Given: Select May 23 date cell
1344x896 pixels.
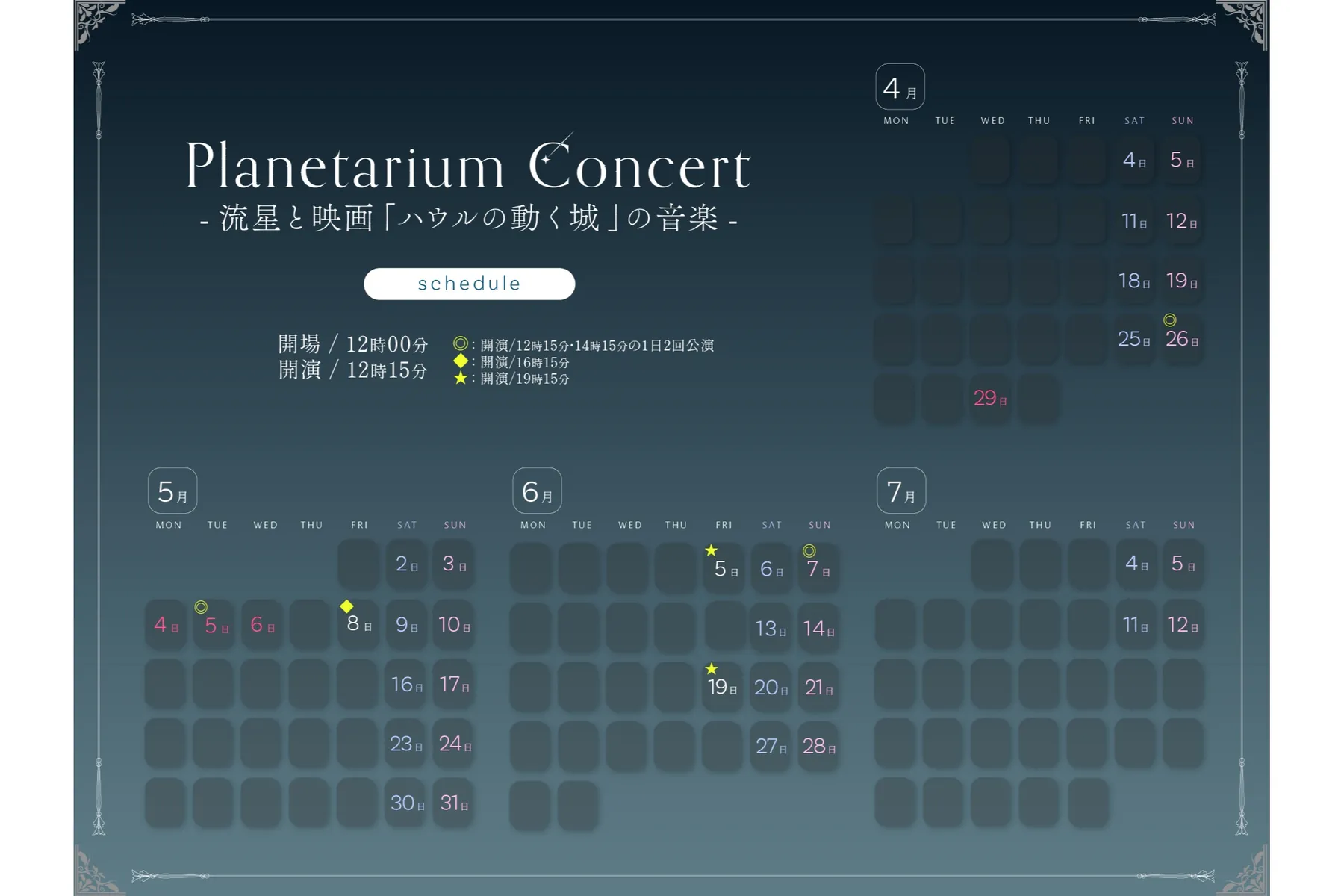Looking at the screenshot, I should [406, 744].
